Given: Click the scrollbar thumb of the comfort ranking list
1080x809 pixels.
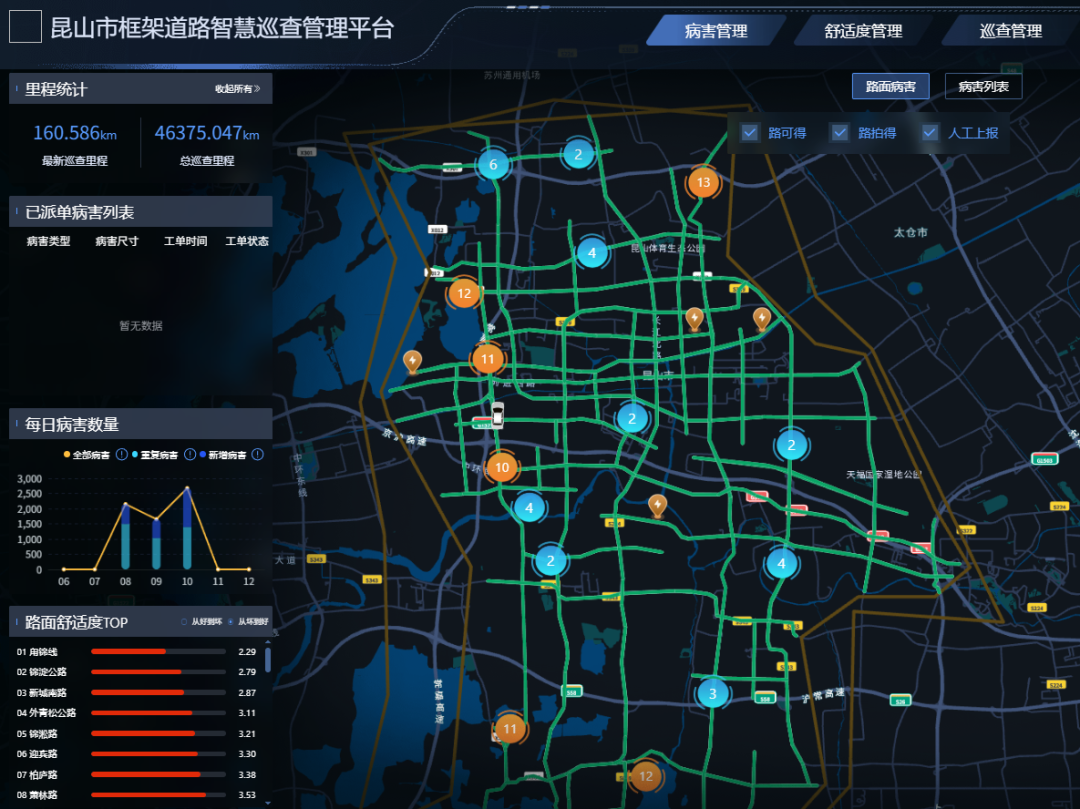Looking at the screenshot, I should pyautogui.click(x=268, y=659).
